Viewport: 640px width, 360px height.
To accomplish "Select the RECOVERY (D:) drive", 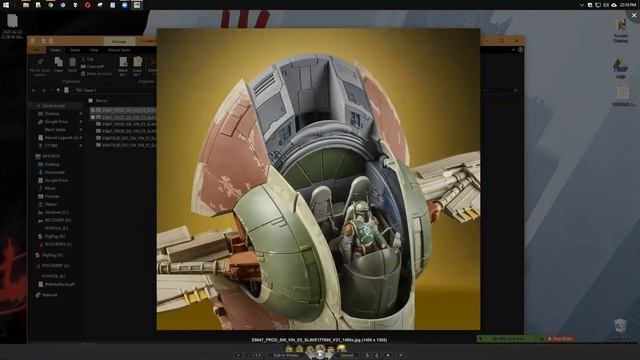I will coord(58,220).
